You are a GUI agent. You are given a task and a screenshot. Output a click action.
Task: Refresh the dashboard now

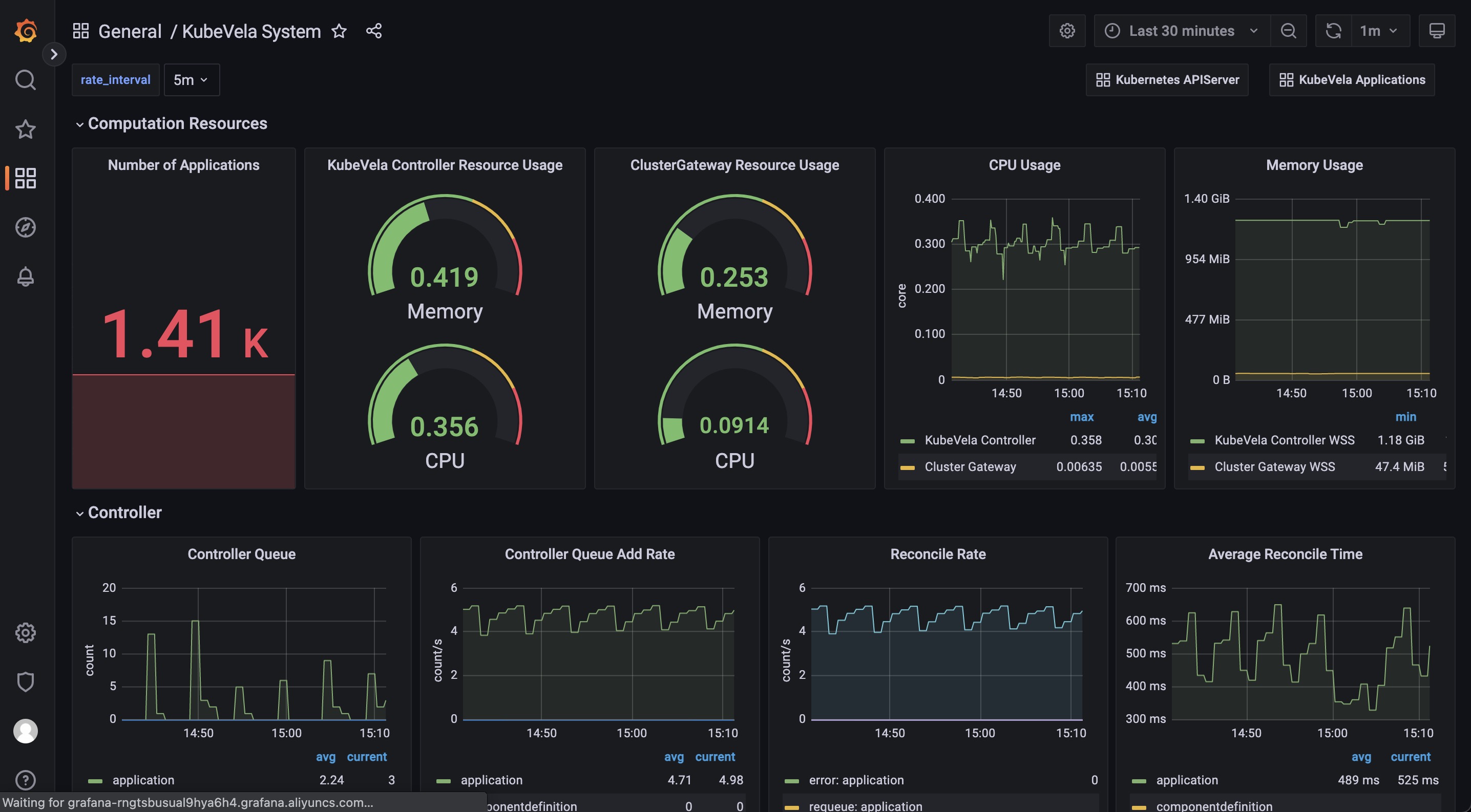click(1333, 31)
